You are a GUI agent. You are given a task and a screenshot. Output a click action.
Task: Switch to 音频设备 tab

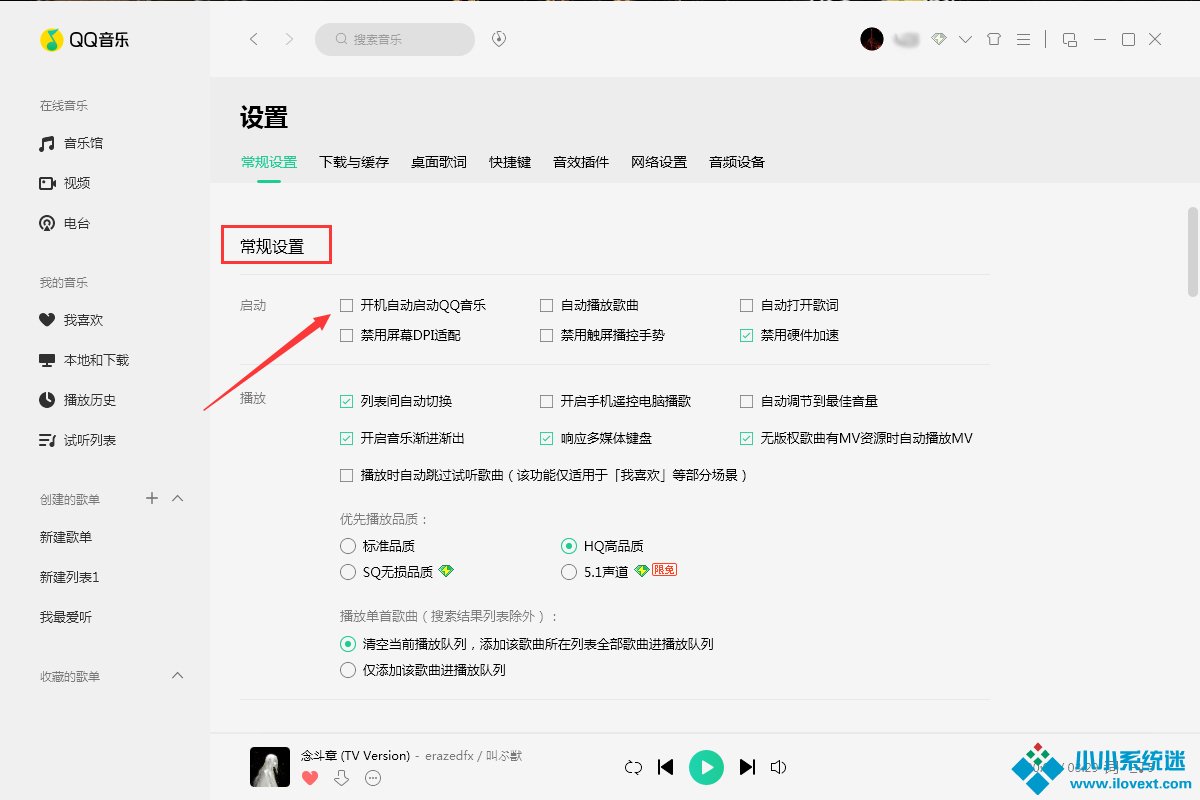click(737, 162)
